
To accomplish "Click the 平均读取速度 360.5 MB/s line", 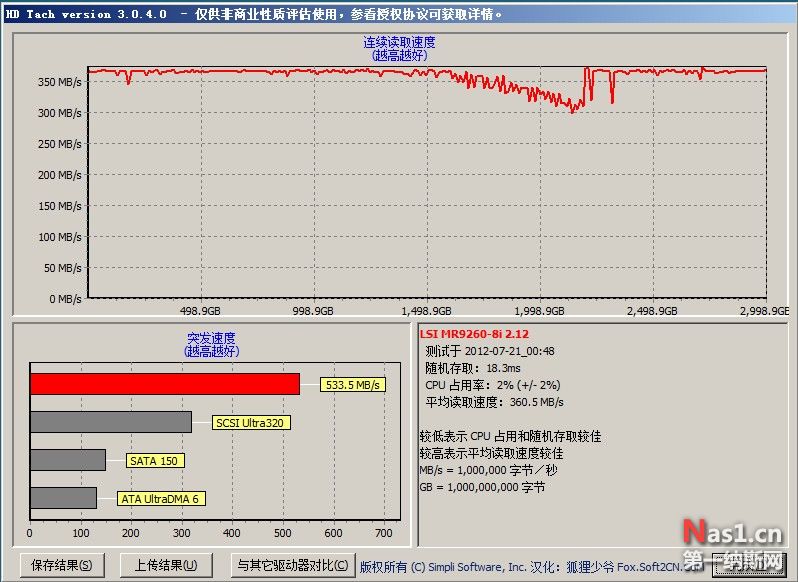I will (495, 402).
